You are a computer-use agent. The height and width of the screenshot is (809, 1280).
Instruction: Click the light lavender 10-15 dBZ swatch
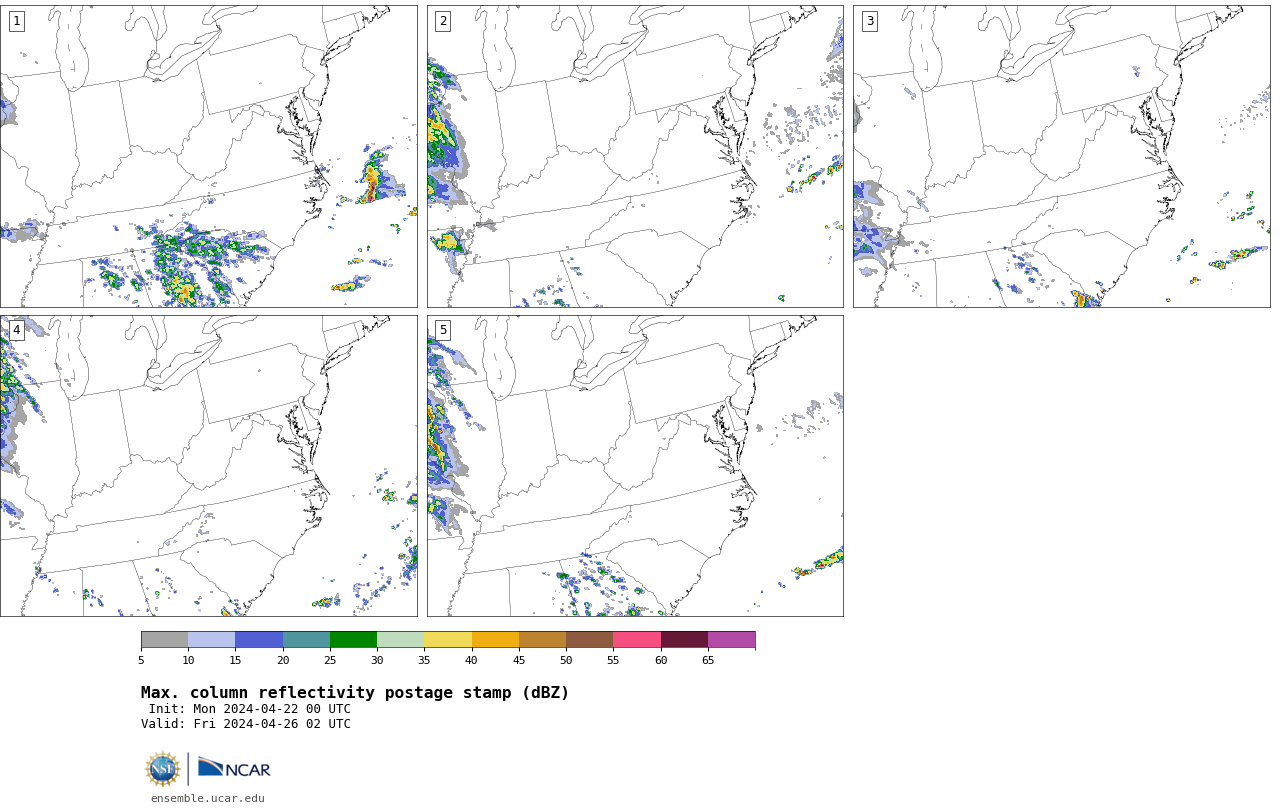(211, 640)
